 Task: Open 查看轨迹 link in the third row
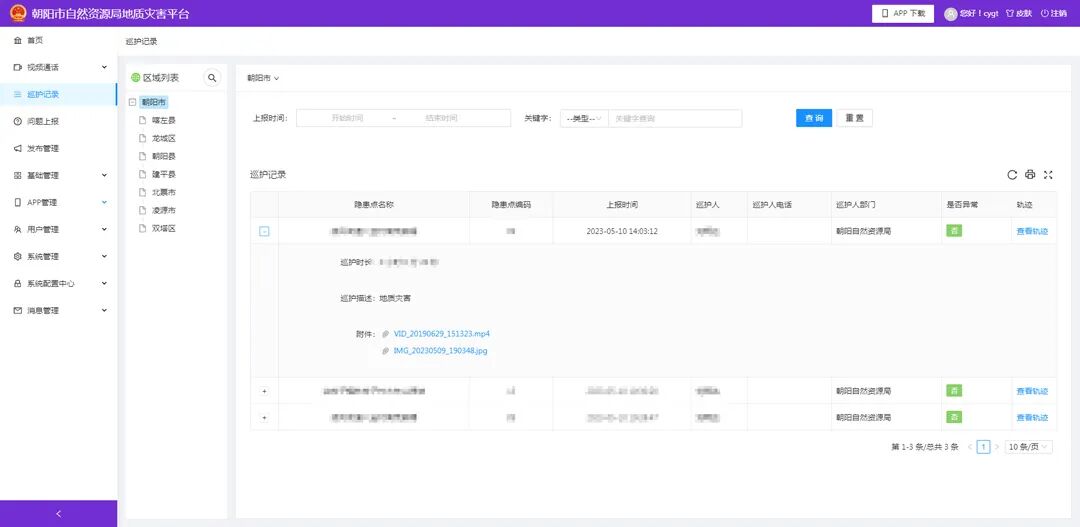tap(1032, 417)
